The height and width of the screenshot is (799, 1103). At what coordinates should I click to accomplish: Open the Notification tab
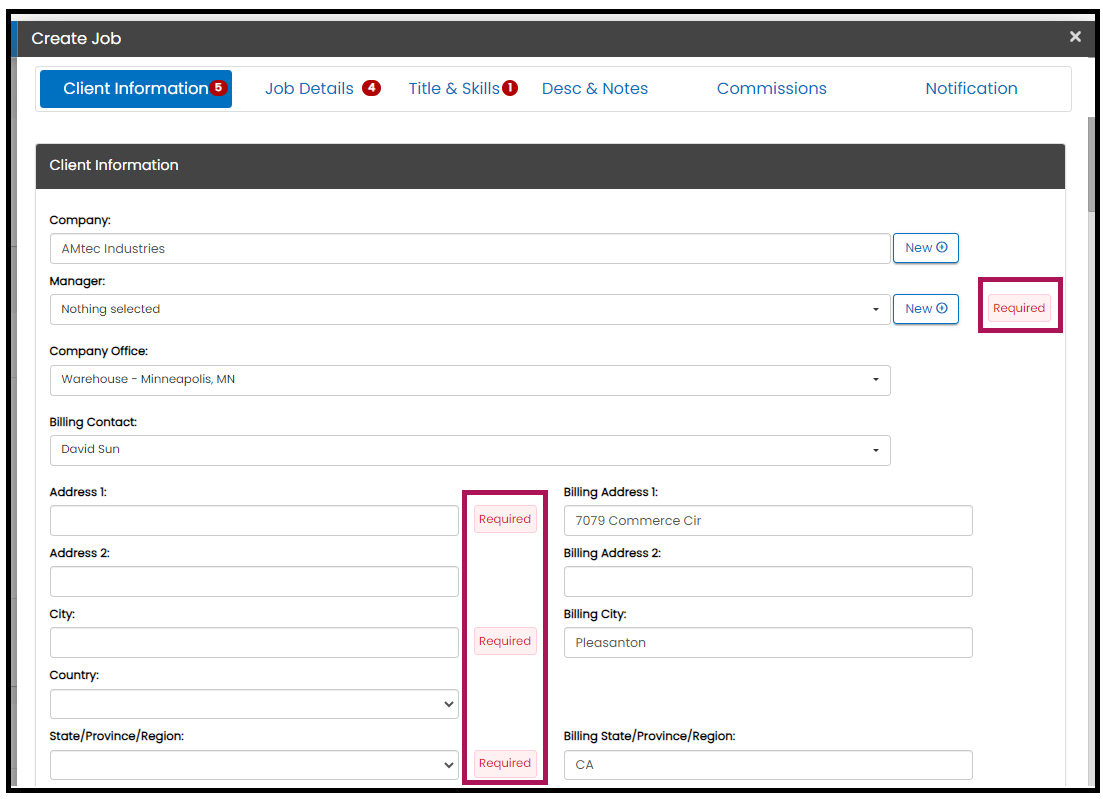tap(971, 89)
